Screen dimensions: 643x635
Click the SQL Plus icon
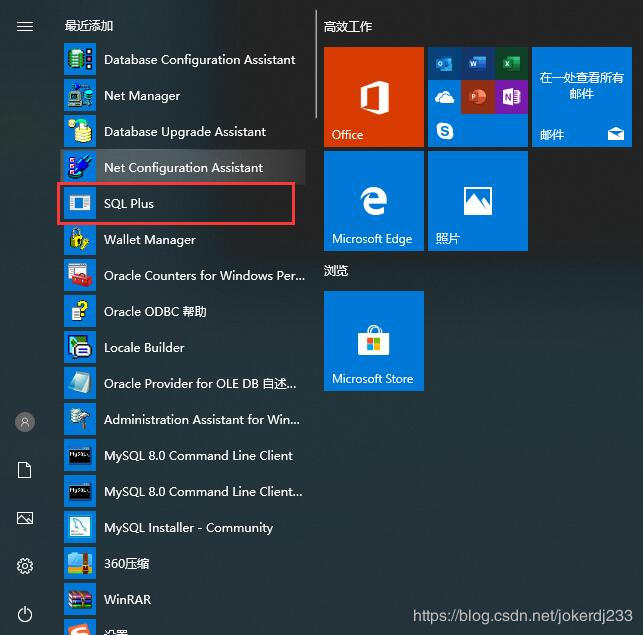tap(80, 203)
